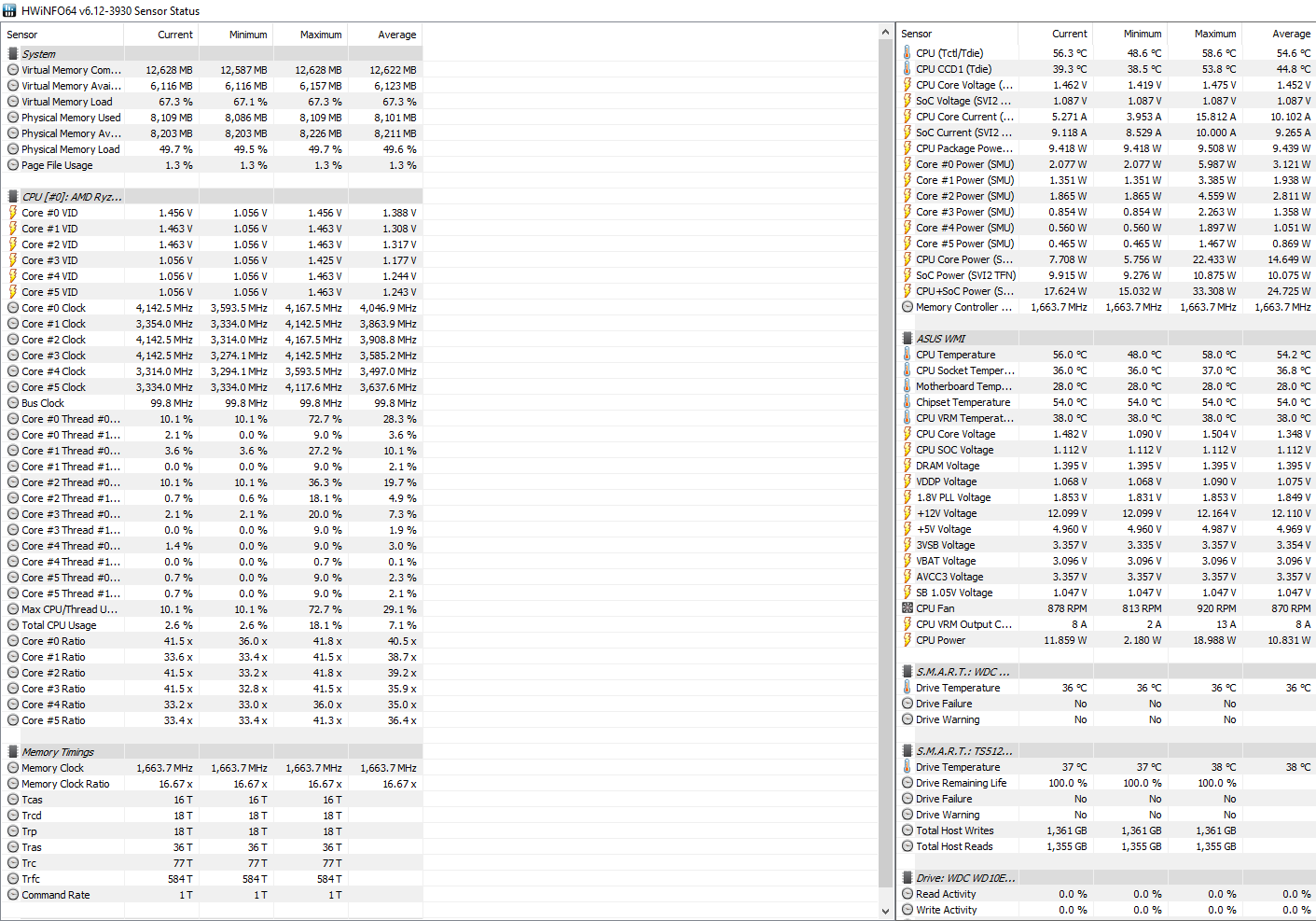
Task: Click the lightning bolt icon beside Core #0 VID
Action: pos(13,213)
